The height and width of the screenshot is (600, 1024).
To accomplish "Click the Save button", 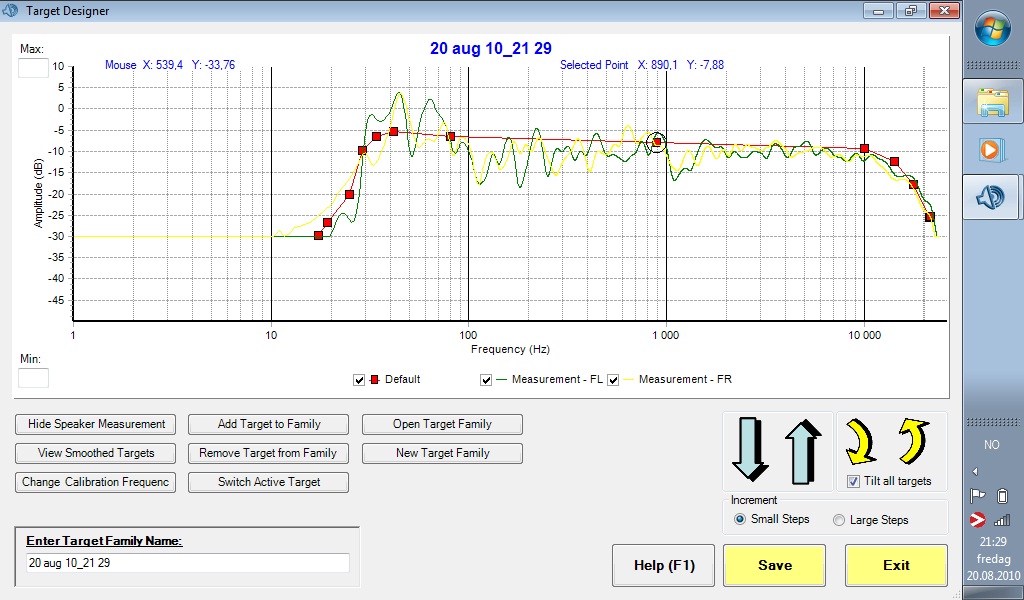I will click(x=774, y=565).
